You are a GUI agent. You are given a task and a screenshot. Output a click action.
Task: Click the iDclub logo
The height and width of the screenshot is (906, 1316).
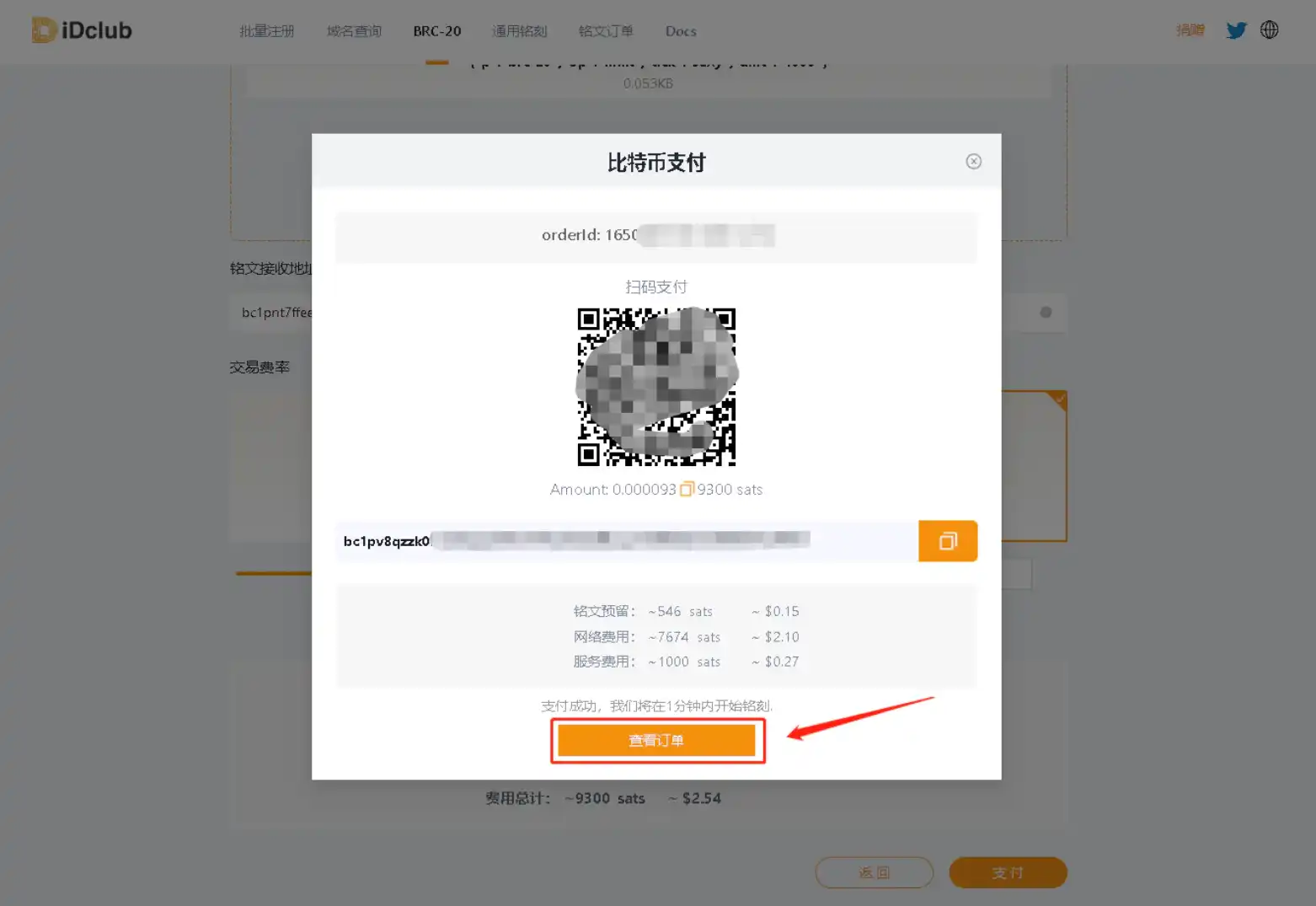pyautogui.click(x=81, y=29)
